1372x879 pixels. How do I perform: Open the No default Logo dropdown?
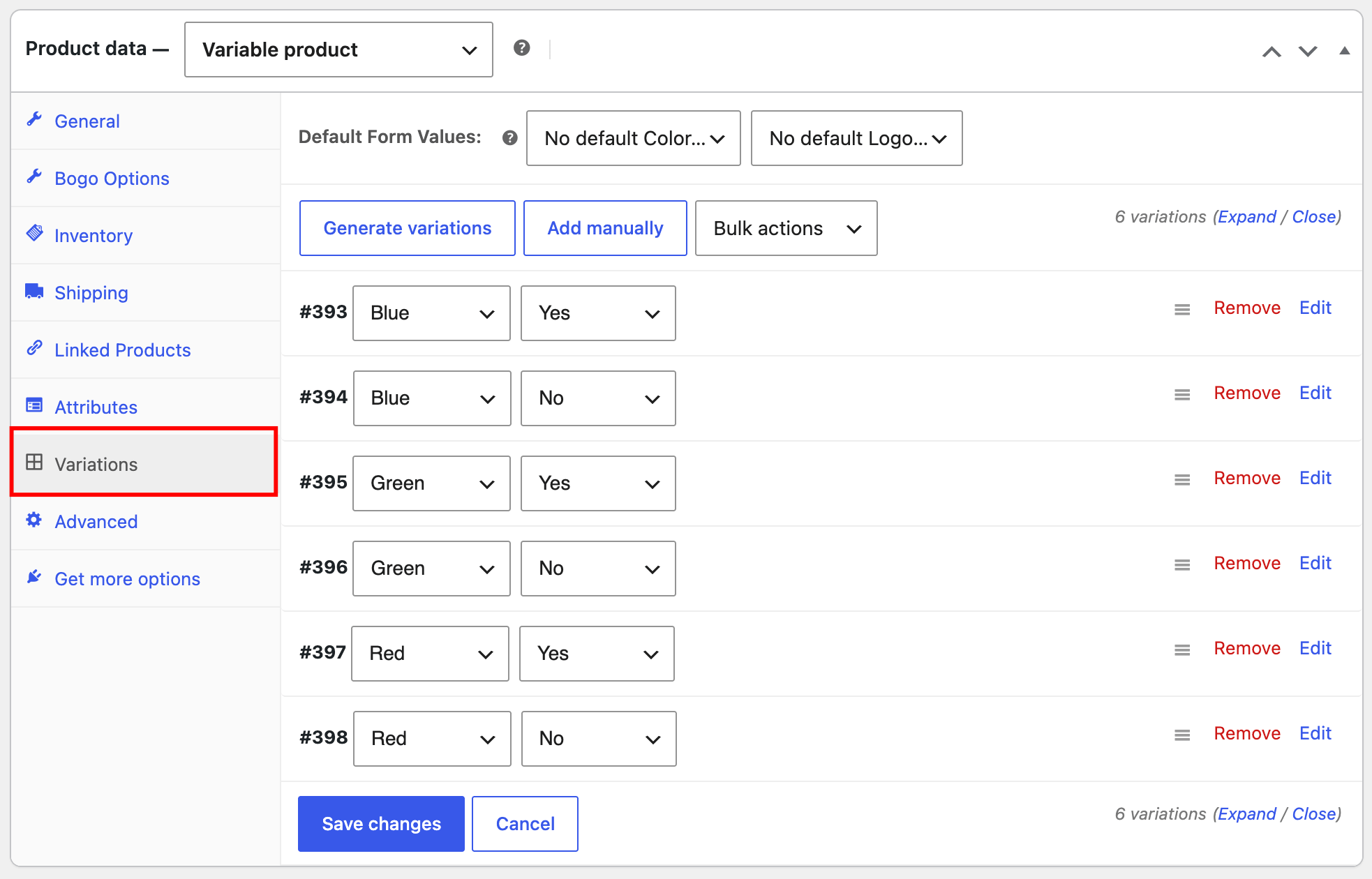pos(856,138)
